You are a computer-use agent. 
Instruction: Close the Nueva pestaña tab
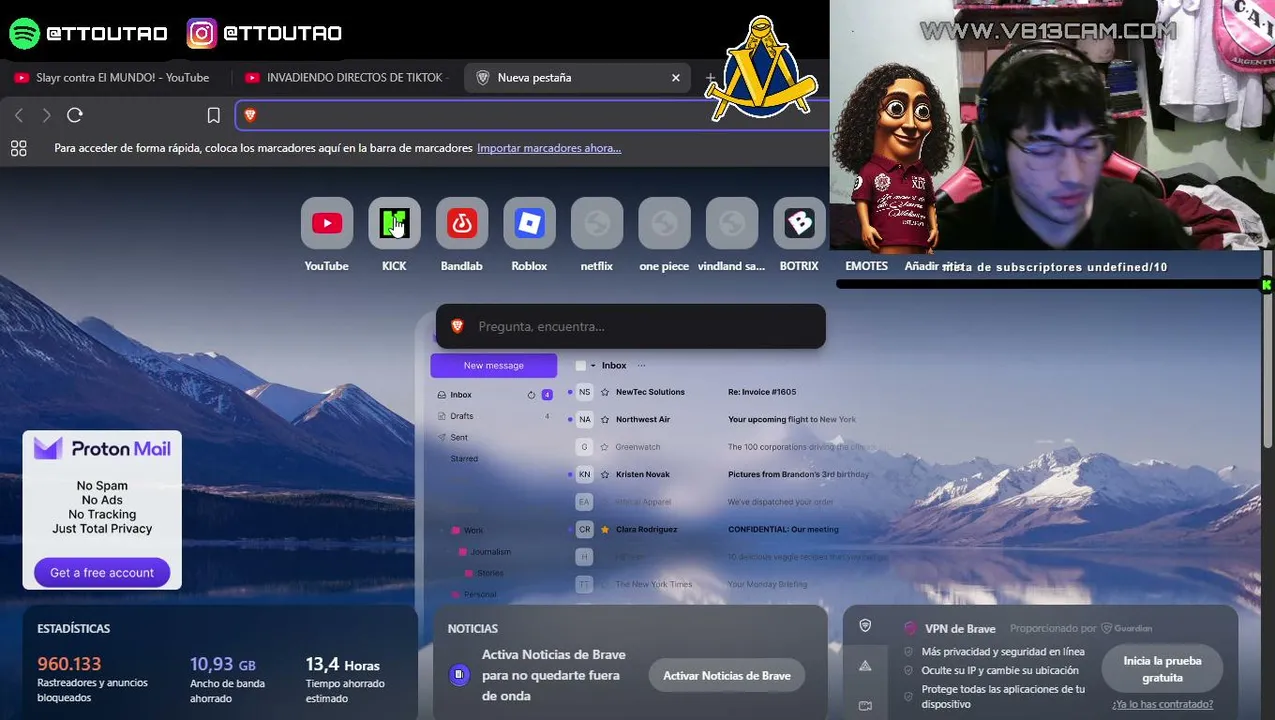[x=676, y=78]
